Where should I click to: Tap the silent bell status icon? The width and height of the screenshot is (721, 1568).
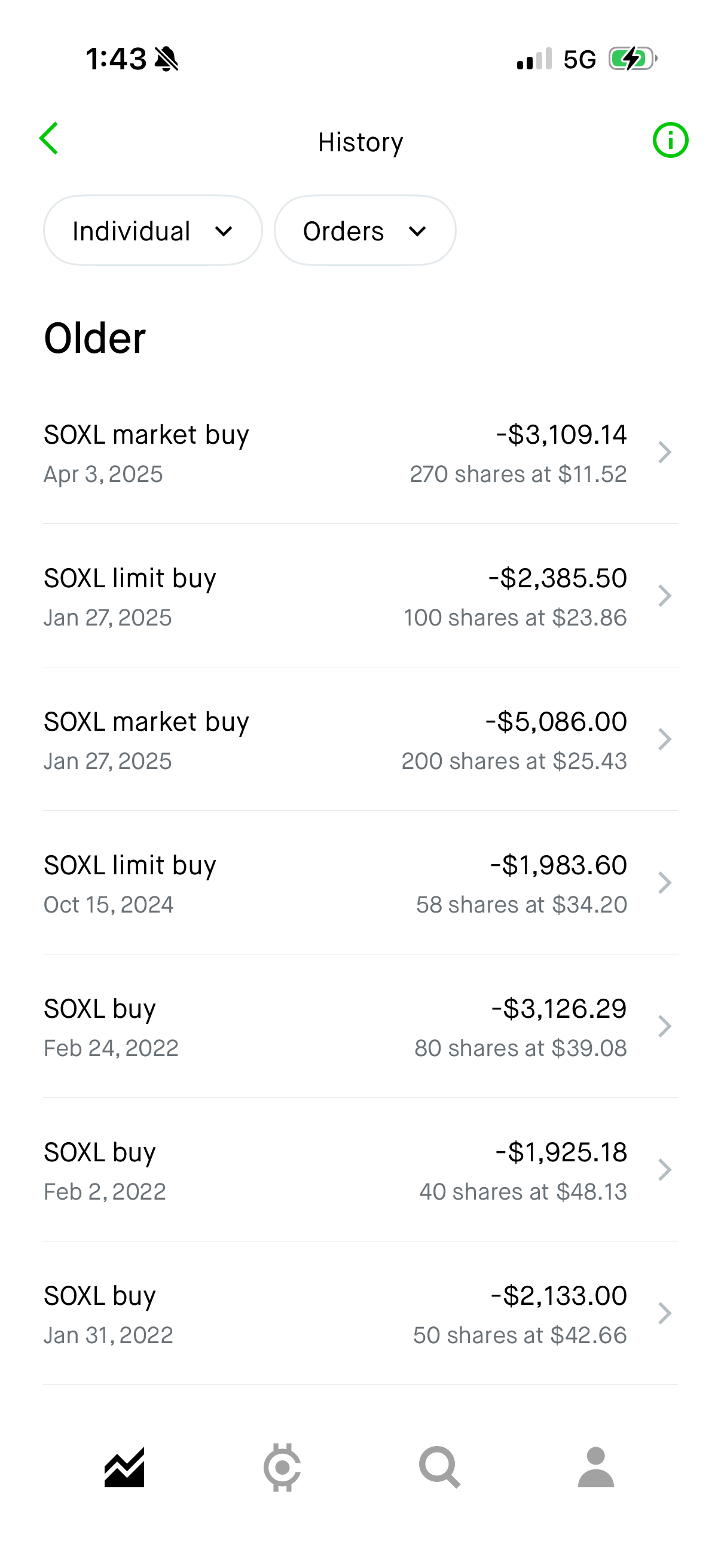tap(166, 59)
